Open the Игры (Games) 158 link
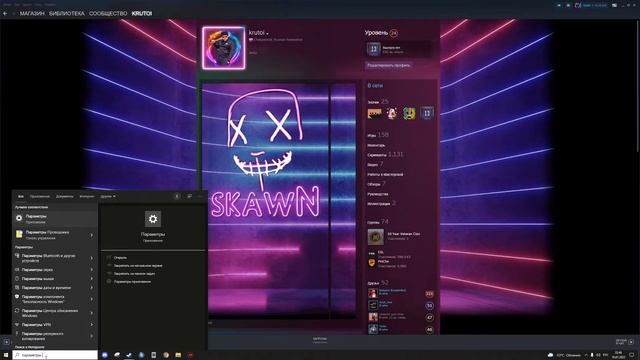This screenshot has height=360, width=640. (378, 135)
